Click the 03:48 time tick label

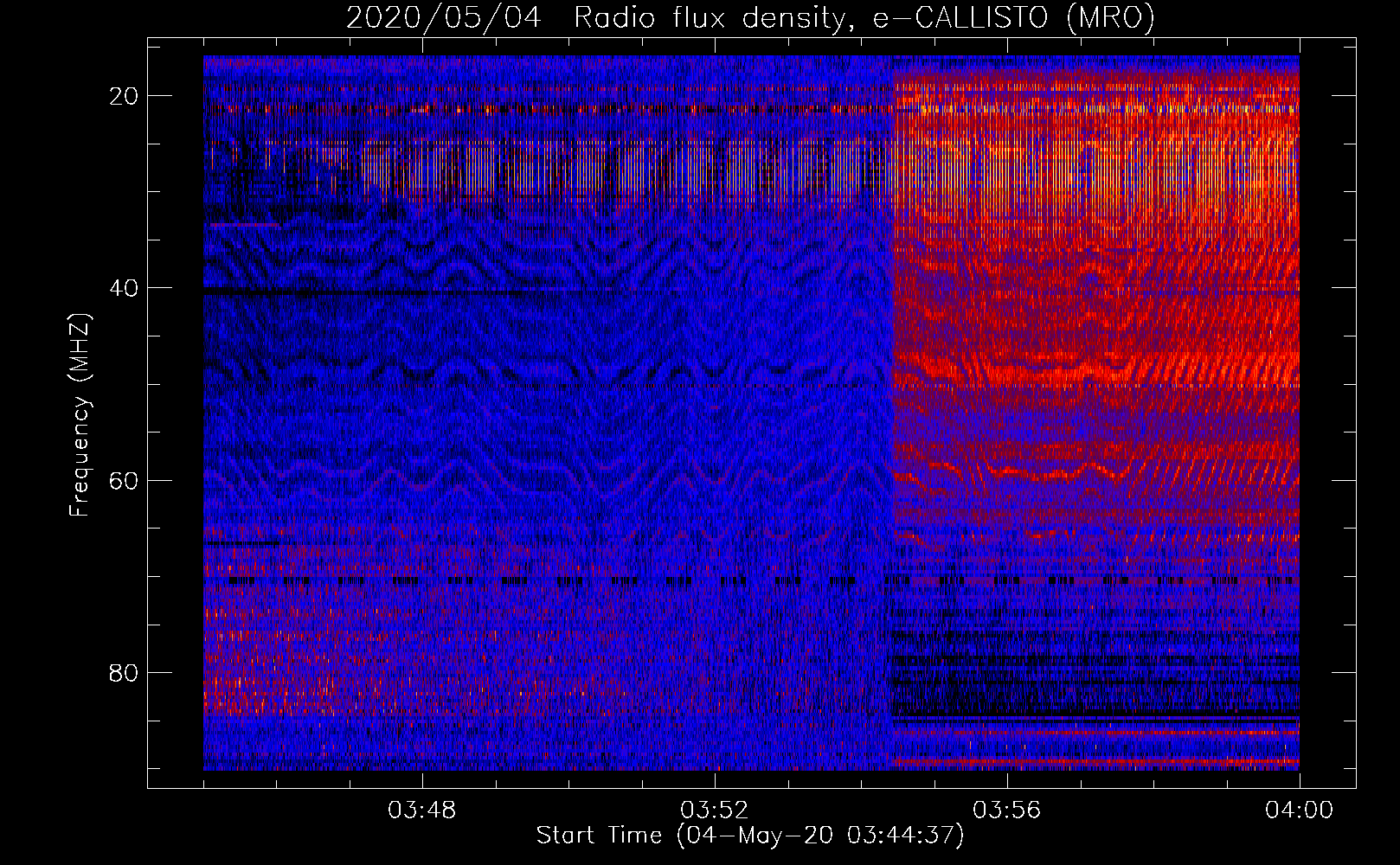[422, 811]
